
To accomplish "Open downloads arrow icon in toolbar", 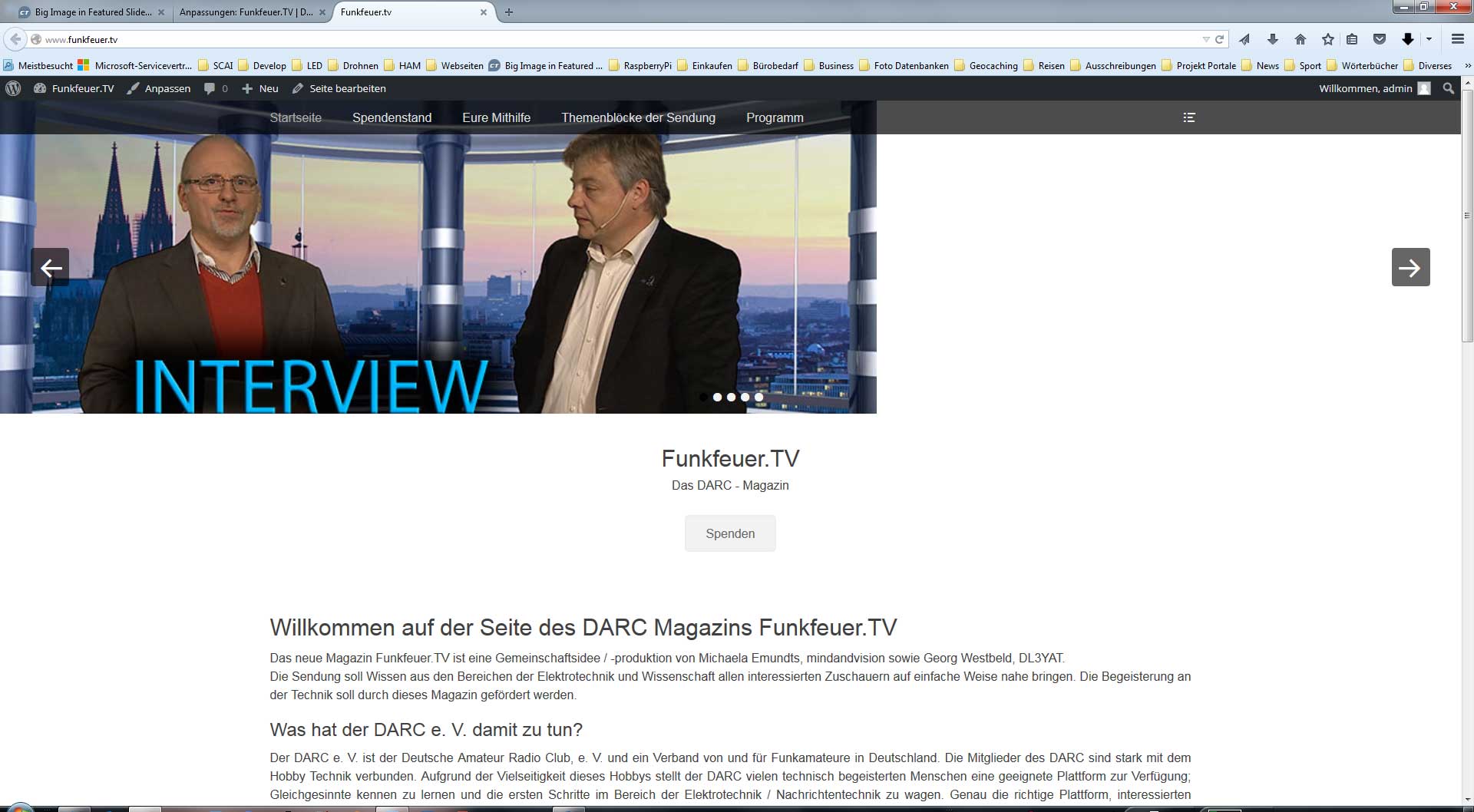I will point(1272,39).
